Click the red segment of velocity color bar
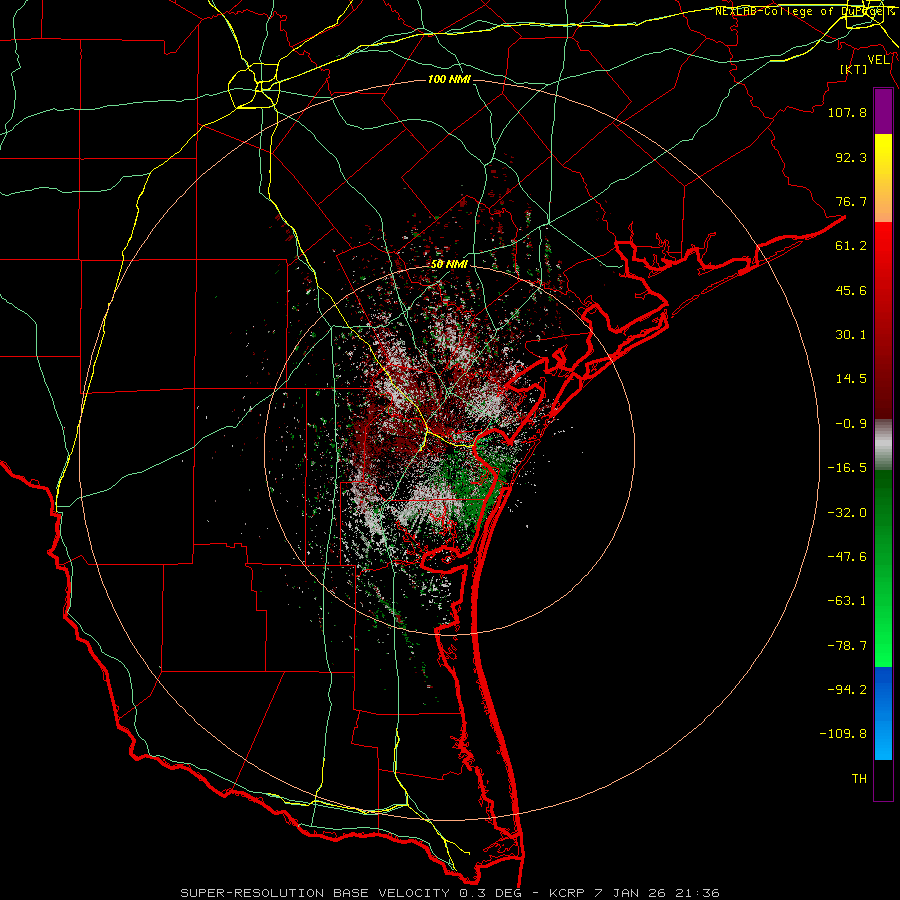Screen dimensions: 900x900 click(x=883, y=320)
